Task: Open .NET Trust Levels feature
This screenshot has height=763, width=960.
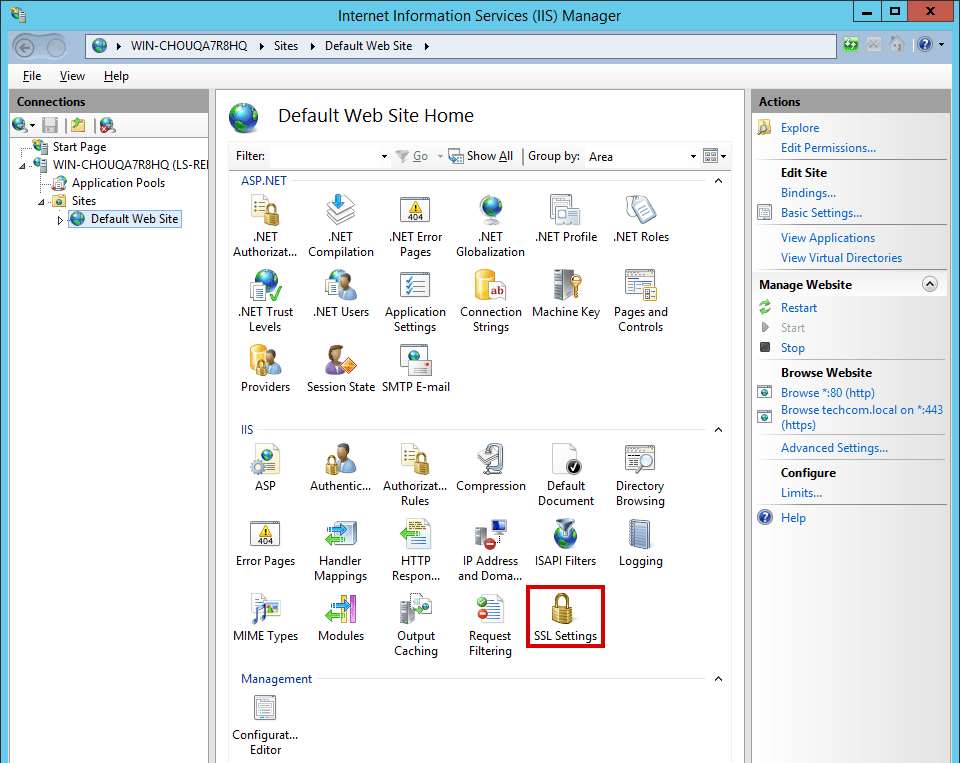Action: [265, 301]
